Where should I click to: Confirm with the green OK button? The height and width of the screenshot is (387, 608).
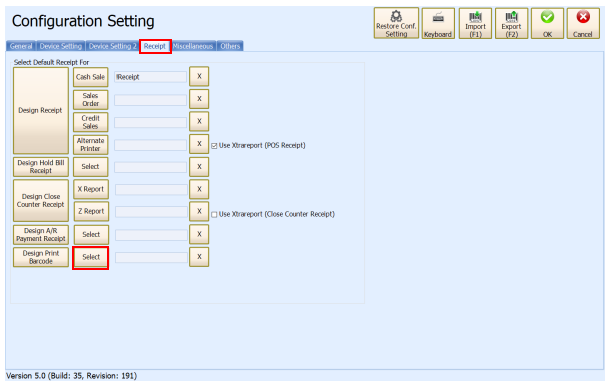click(547, 23)
